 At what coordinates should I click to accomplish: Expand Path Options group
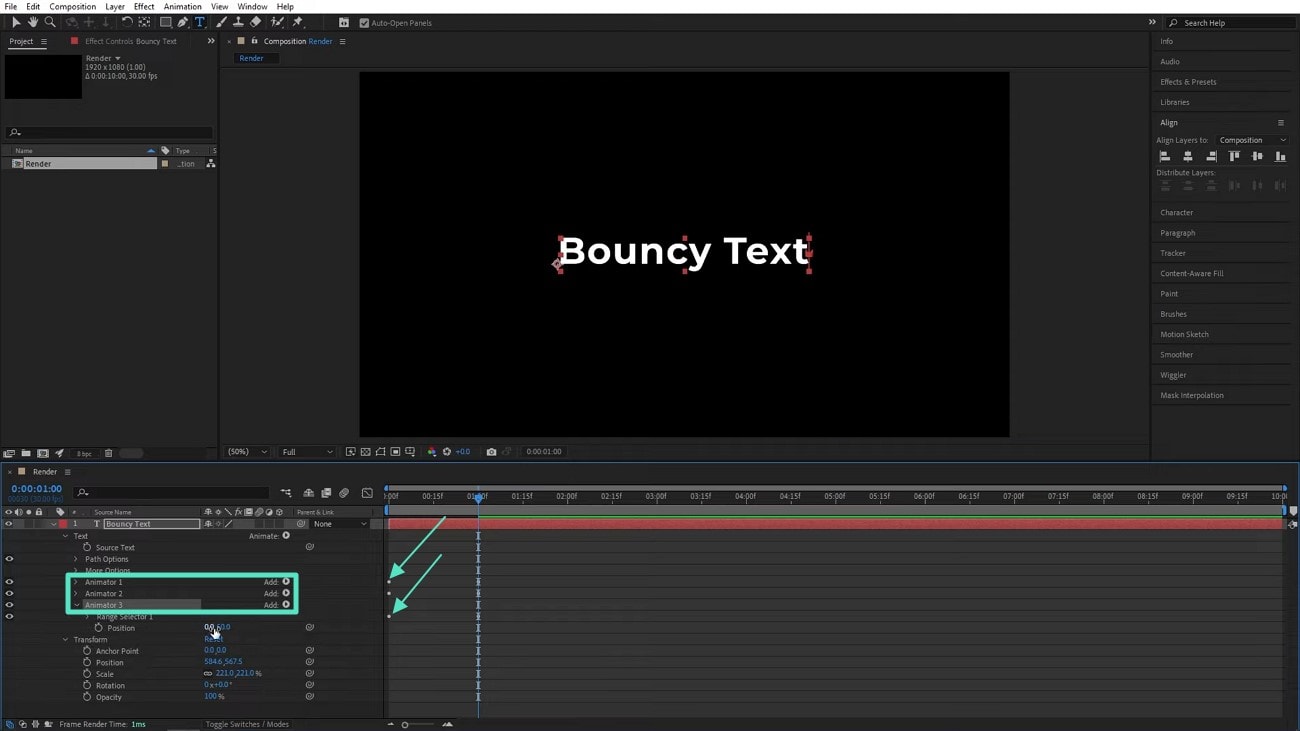pyautogui.click(x=76, y=559)
